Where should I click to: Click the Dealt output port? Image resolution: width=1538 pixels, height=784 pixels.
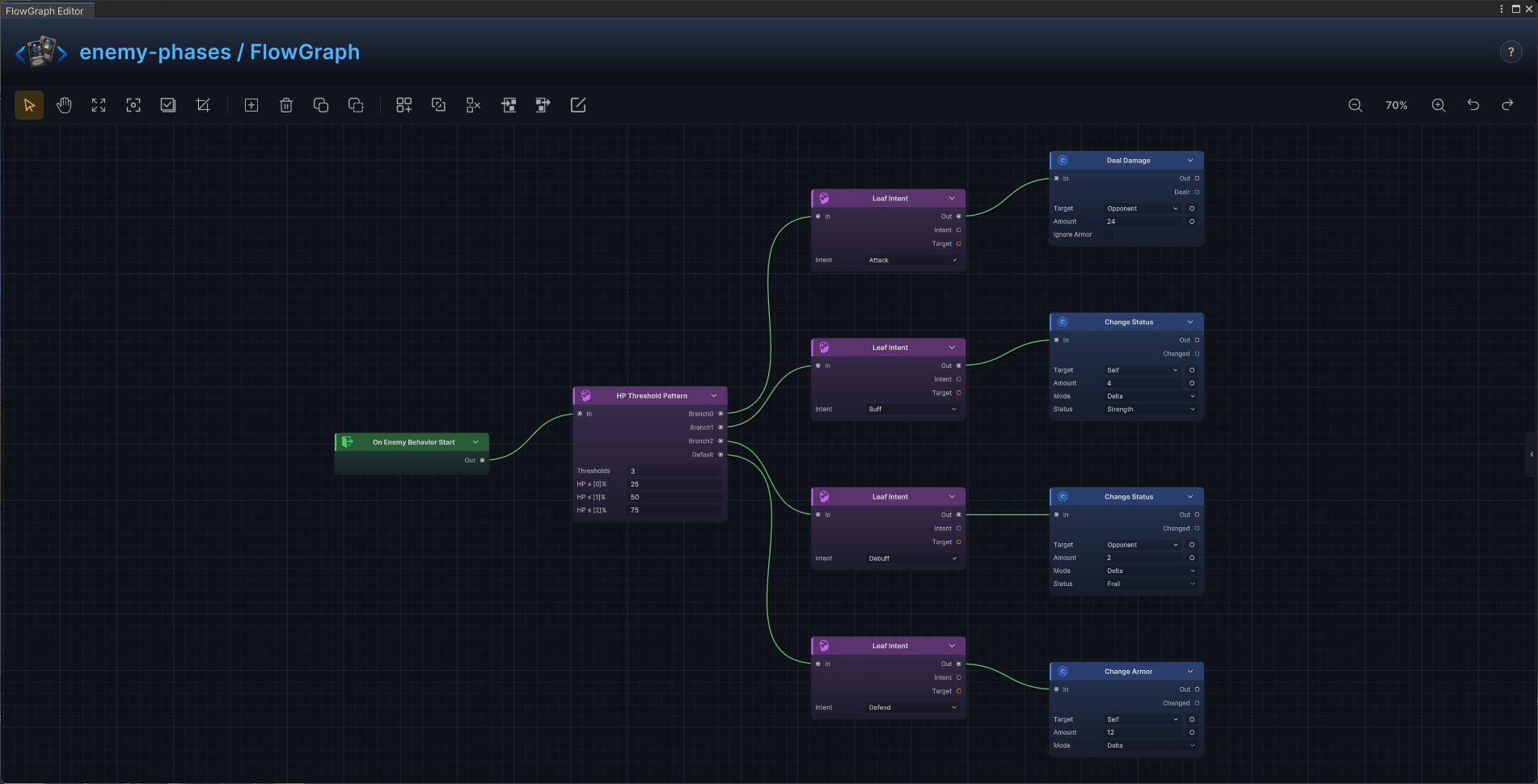pos(1197,192)
